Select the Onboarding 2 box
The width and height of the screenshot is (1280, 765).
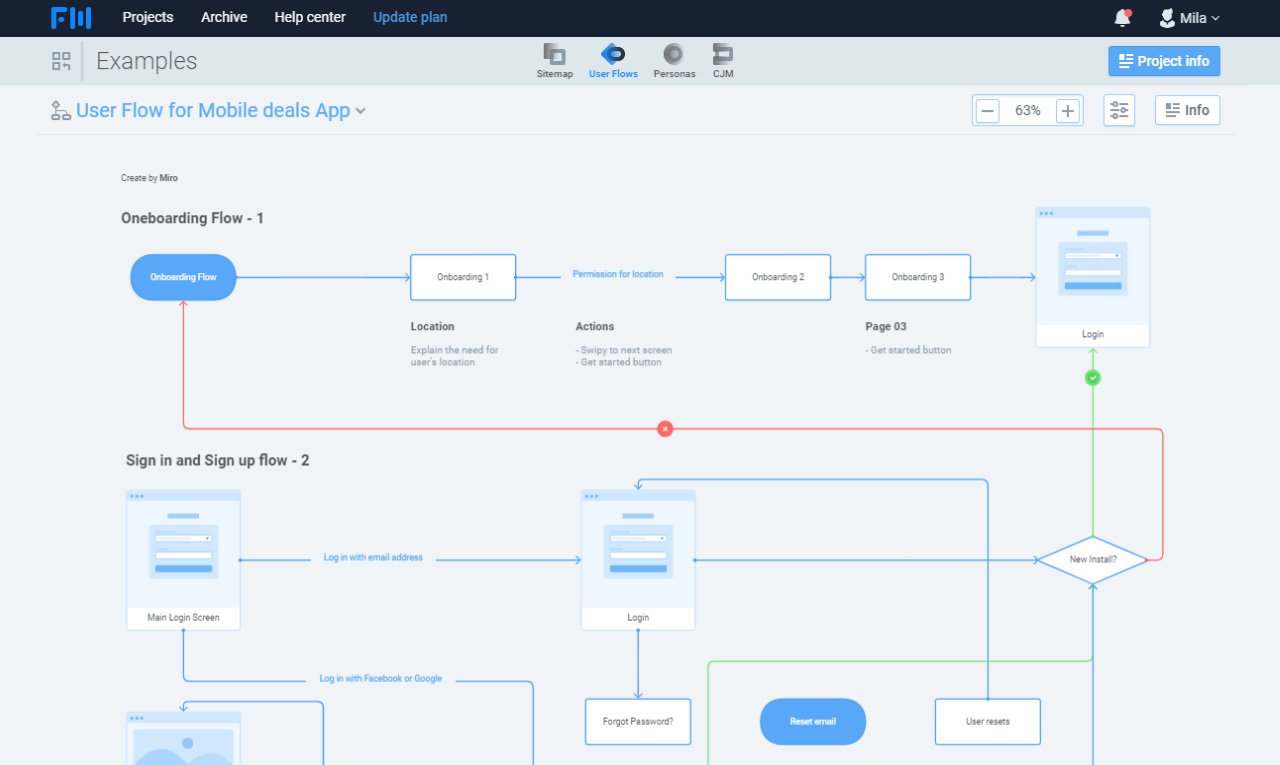click(x=778, y=277)
